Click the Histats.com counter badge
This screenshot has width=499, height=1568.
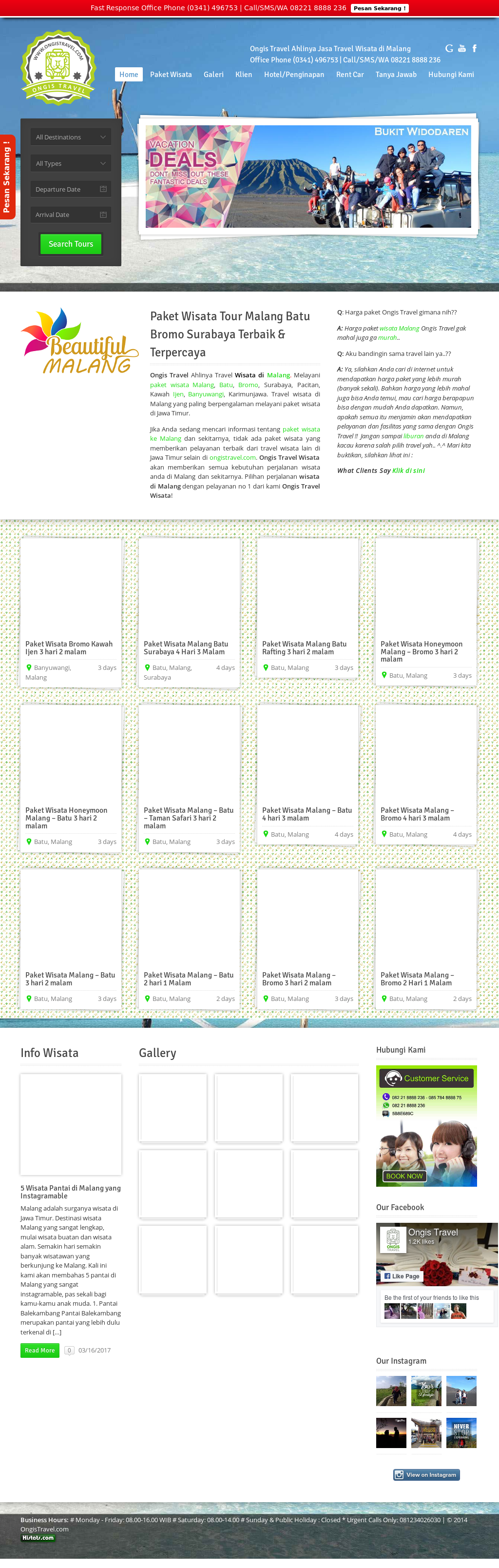click(38, 1538)
